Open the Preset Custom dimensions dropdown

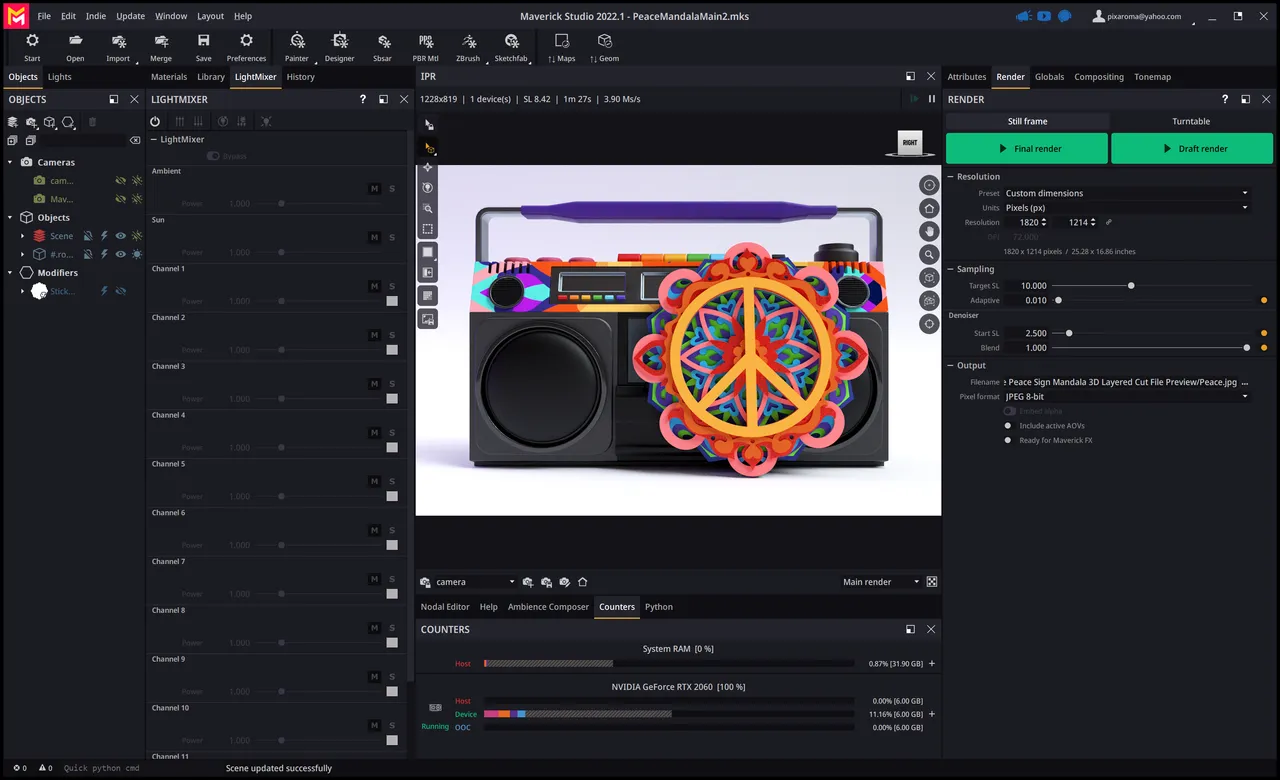tap(1126, 193)
